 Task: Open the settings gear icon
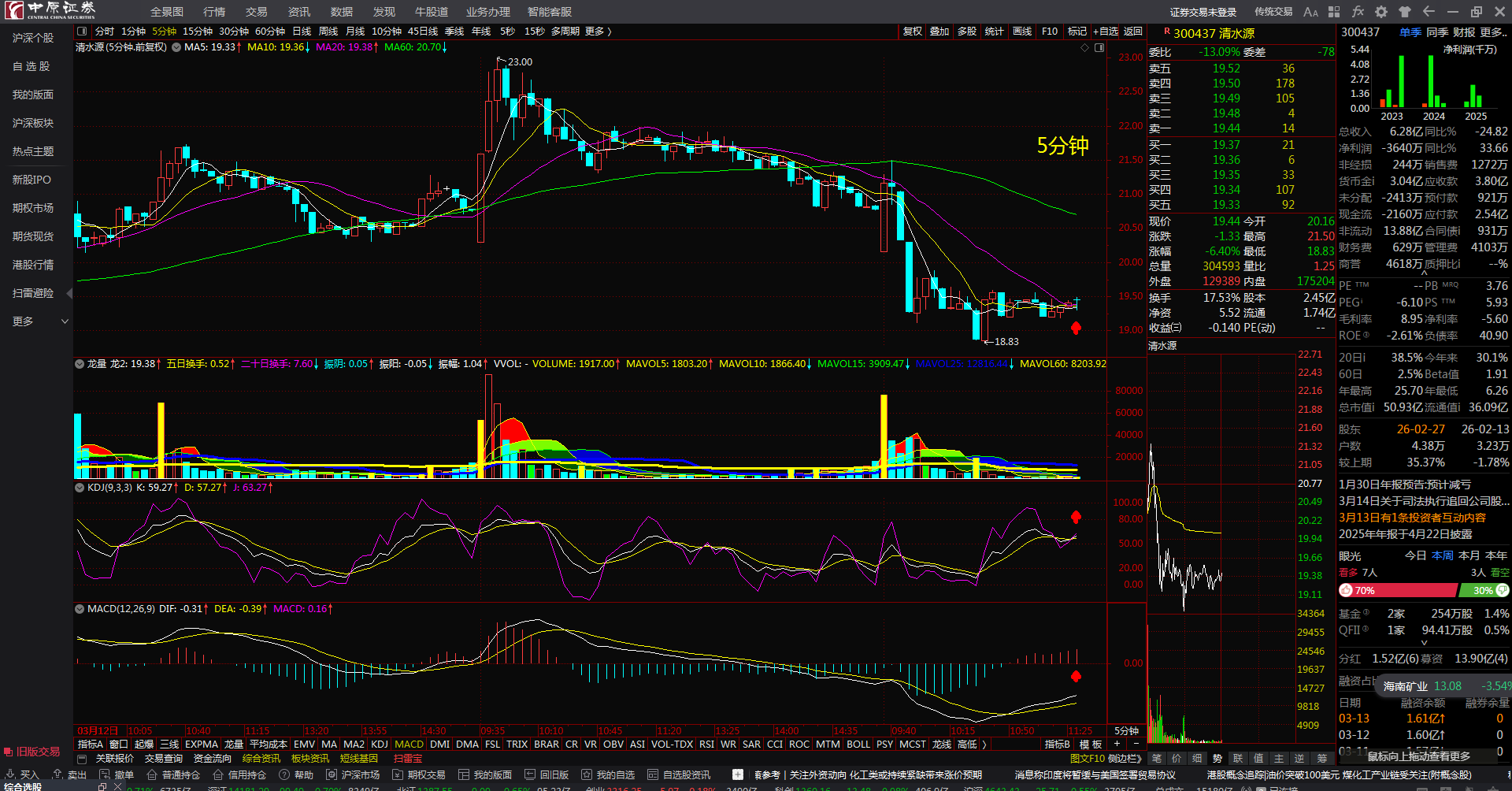click(x=1381, y=12)
